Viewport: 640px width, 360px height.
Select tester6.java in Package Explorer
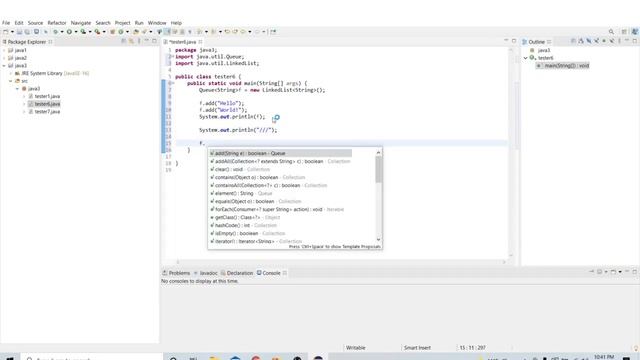[x=44, y=104]
